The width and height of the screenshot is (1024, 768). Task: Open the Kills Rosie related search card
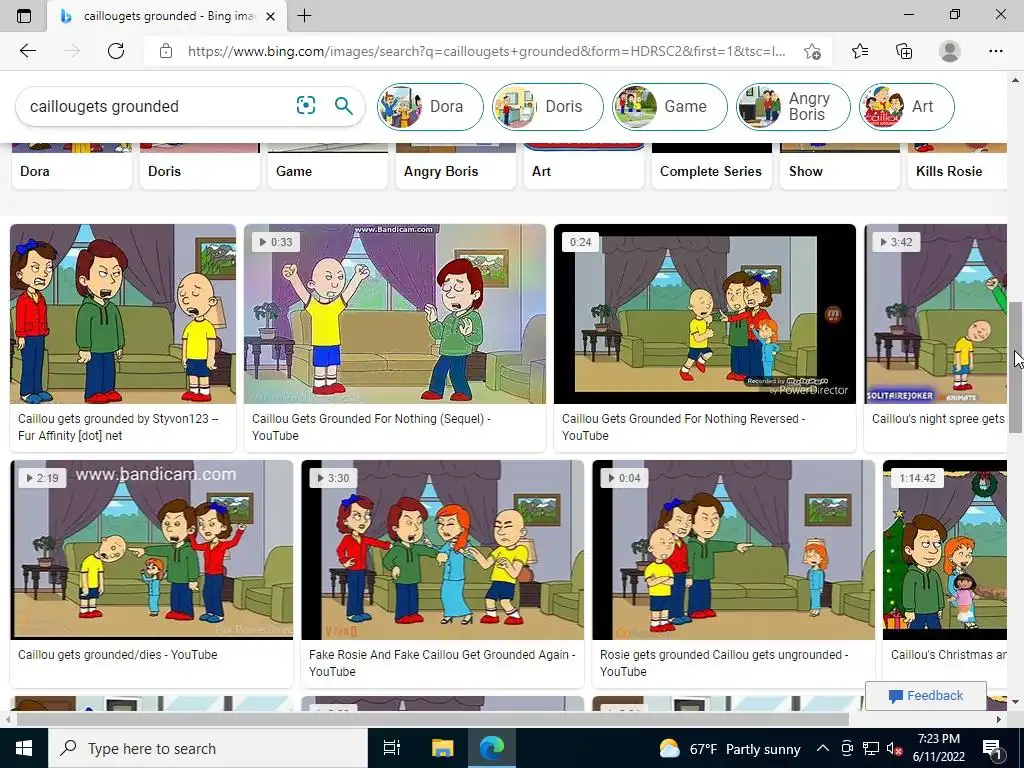coord(957,167)
